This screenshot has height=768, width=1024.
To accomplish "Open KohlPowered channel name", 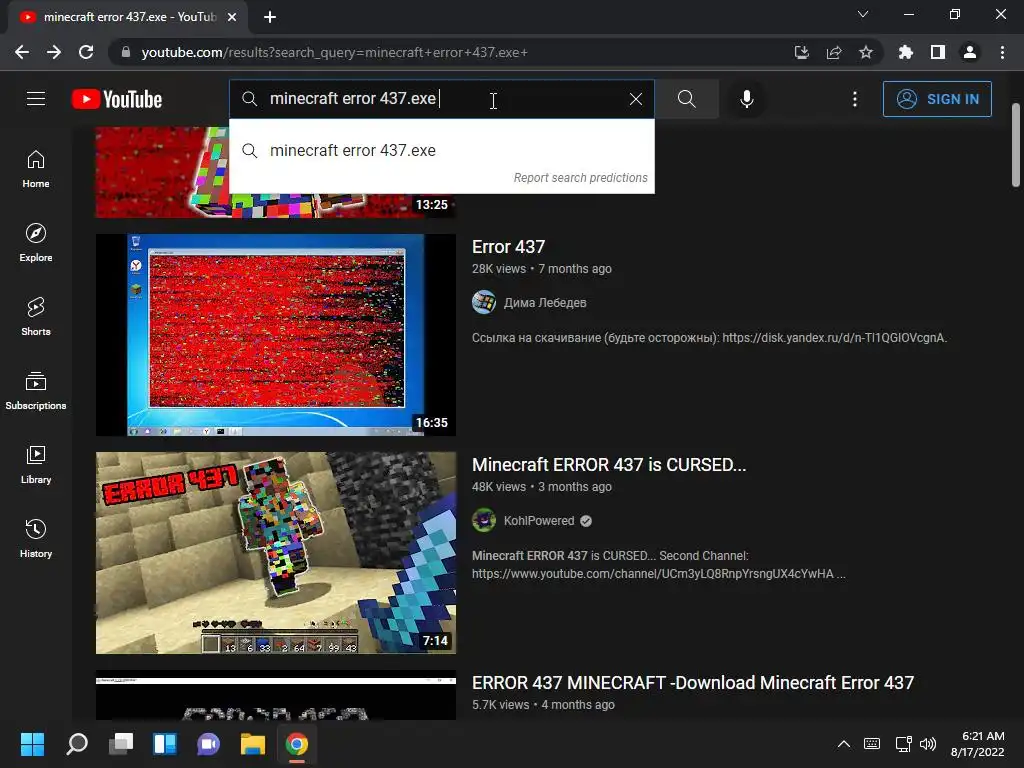I will tap(539, 520).
